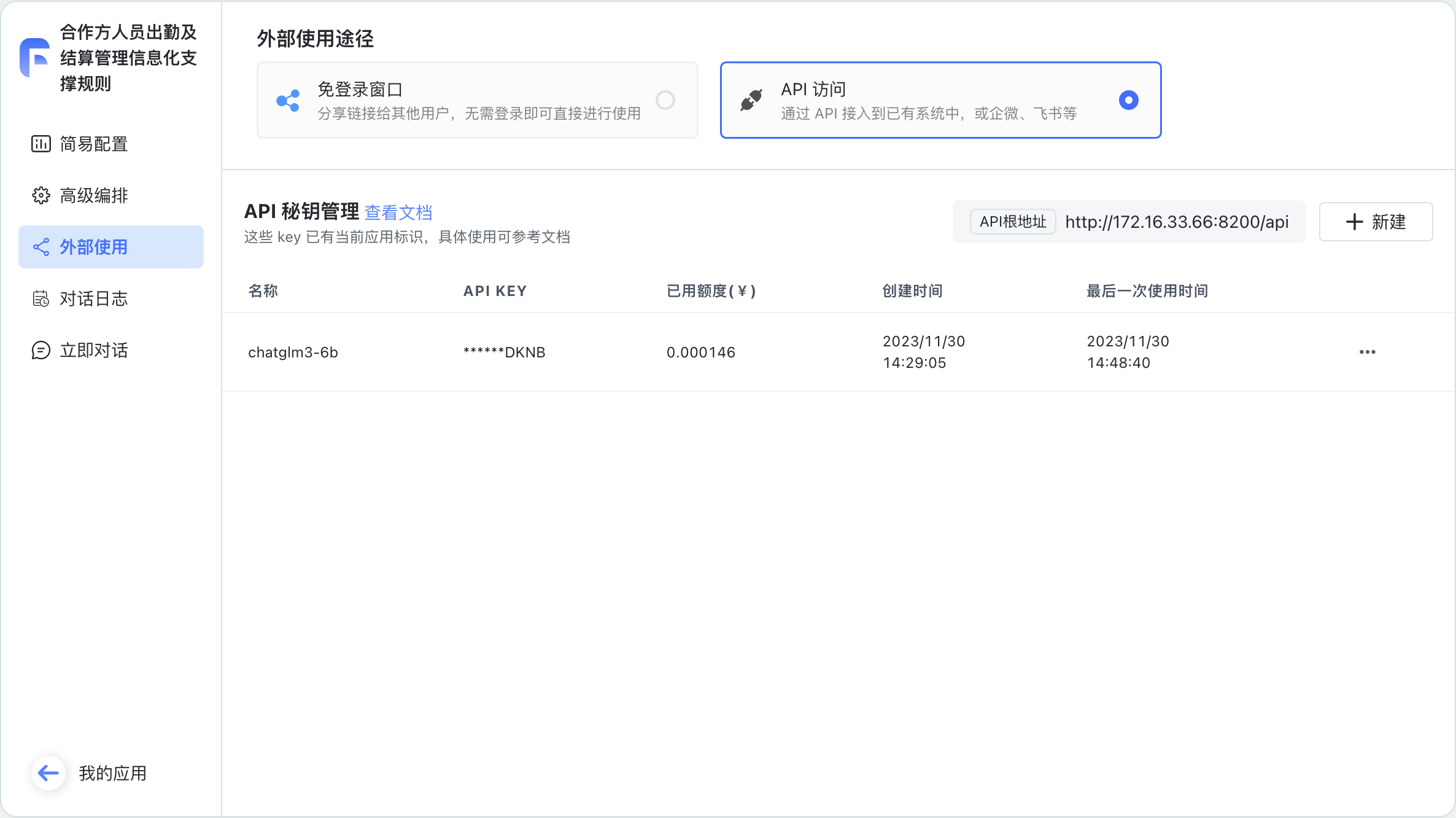This screenshot has width=1456, height=818.
Task: Click the masked ******DKNB API key
Action: click(x=504, y=352)
